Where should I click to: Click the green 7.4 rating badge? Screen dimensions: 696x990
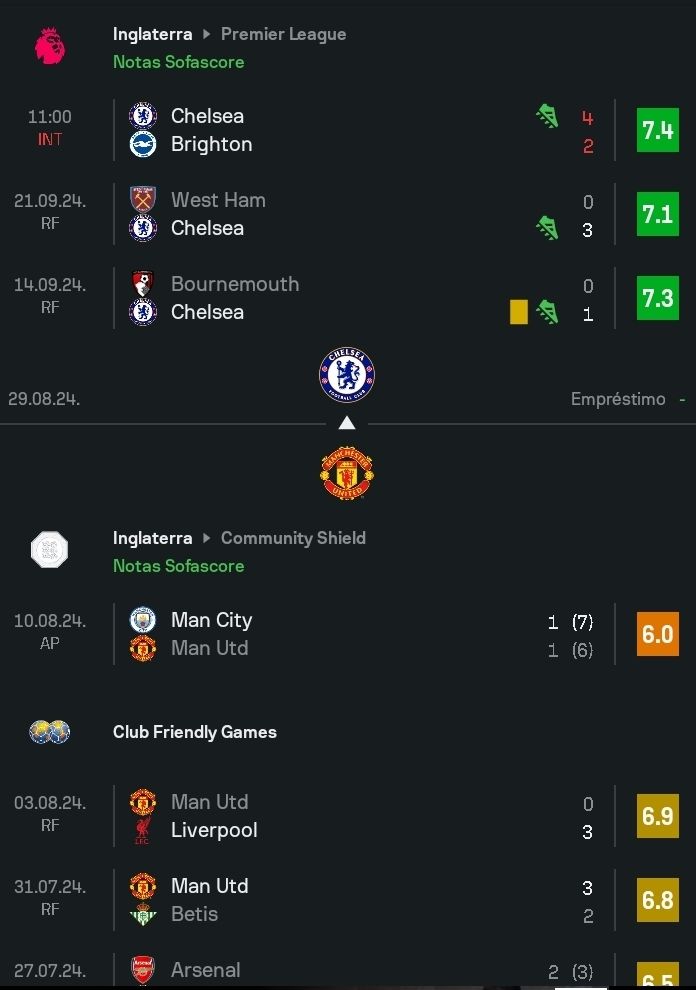pos(657,130)
